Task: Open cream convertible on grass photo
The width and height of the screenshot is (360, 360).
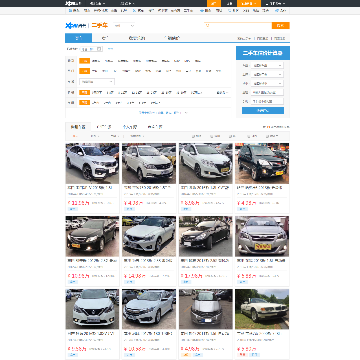Action: tap(262, 309)
